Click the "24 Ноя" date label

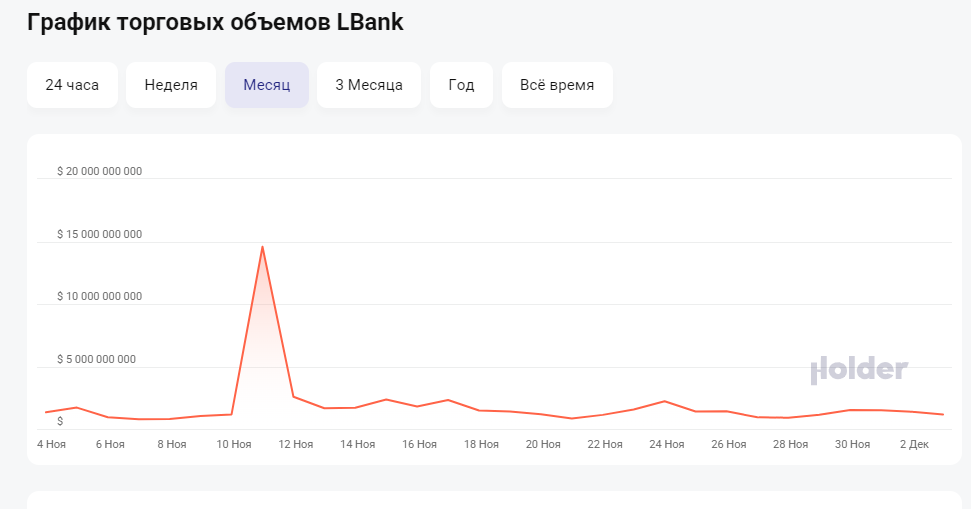point(667,444)
